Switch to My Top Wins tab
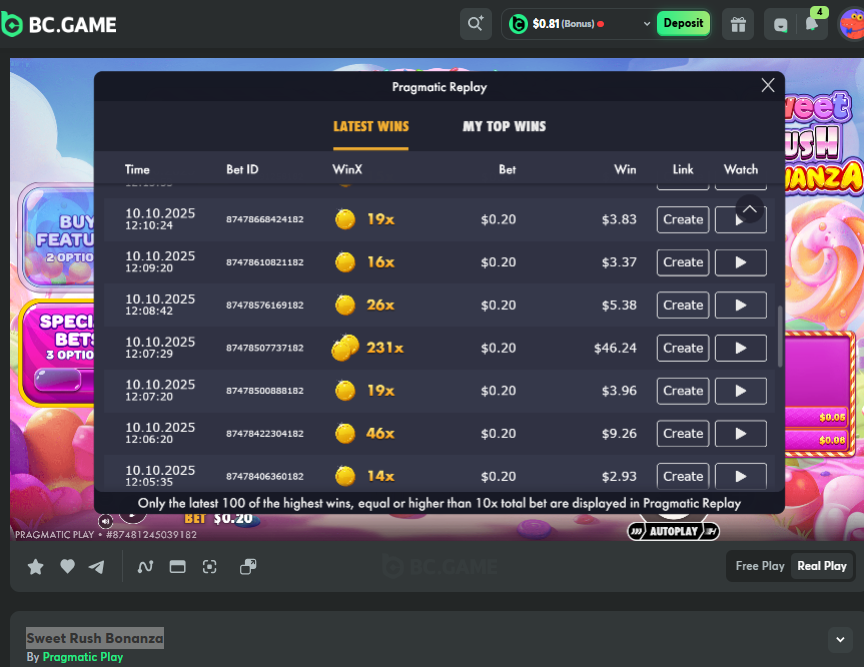Viewport: 864px width, 667px height. pos(504,127)
